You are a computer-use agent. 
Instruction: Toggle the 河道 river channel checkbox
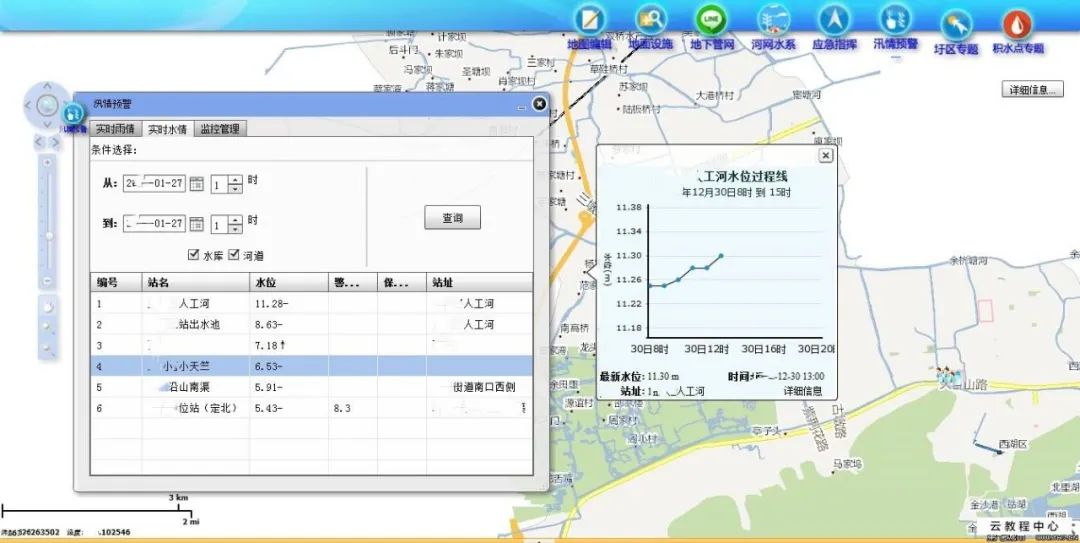(235, 255)
